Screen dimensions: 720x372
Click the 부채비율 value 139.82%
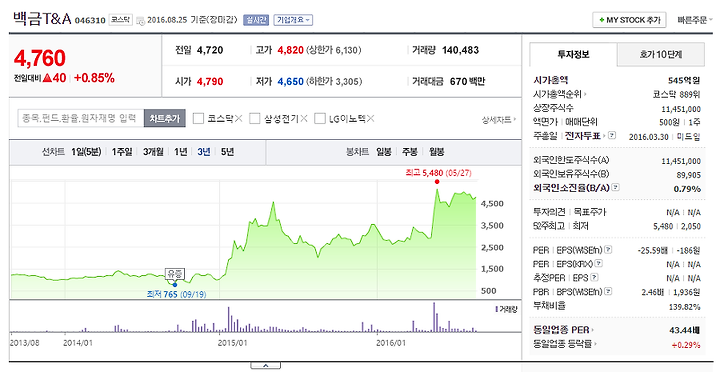[x=684, y=307]
